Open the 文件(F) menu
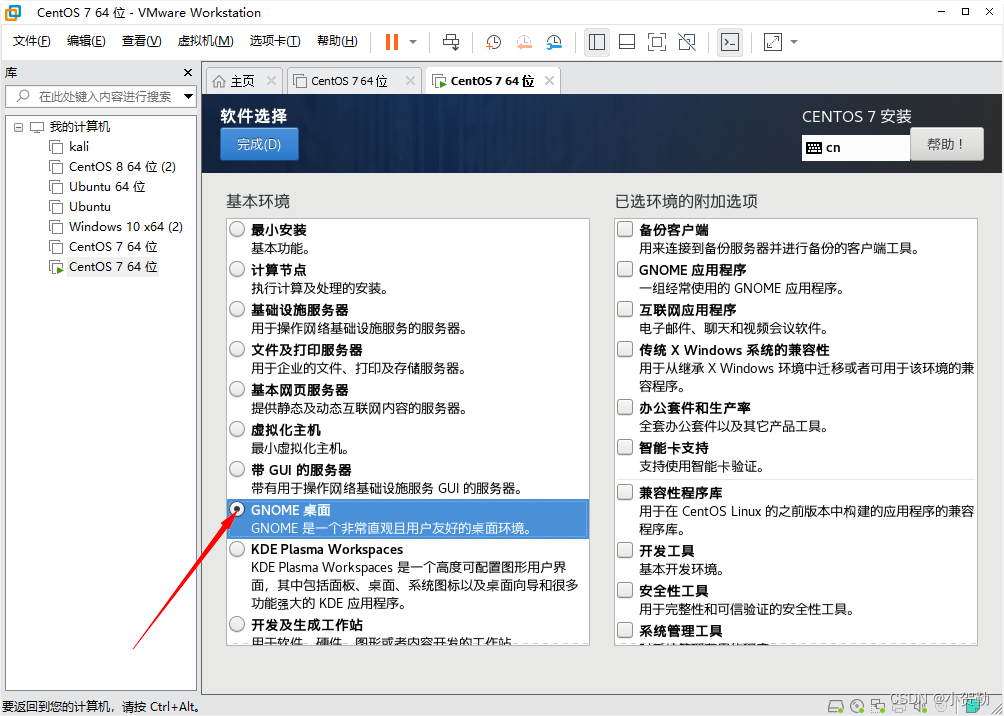This screenshot has height=716, width=1004. [x=31, y=41]
